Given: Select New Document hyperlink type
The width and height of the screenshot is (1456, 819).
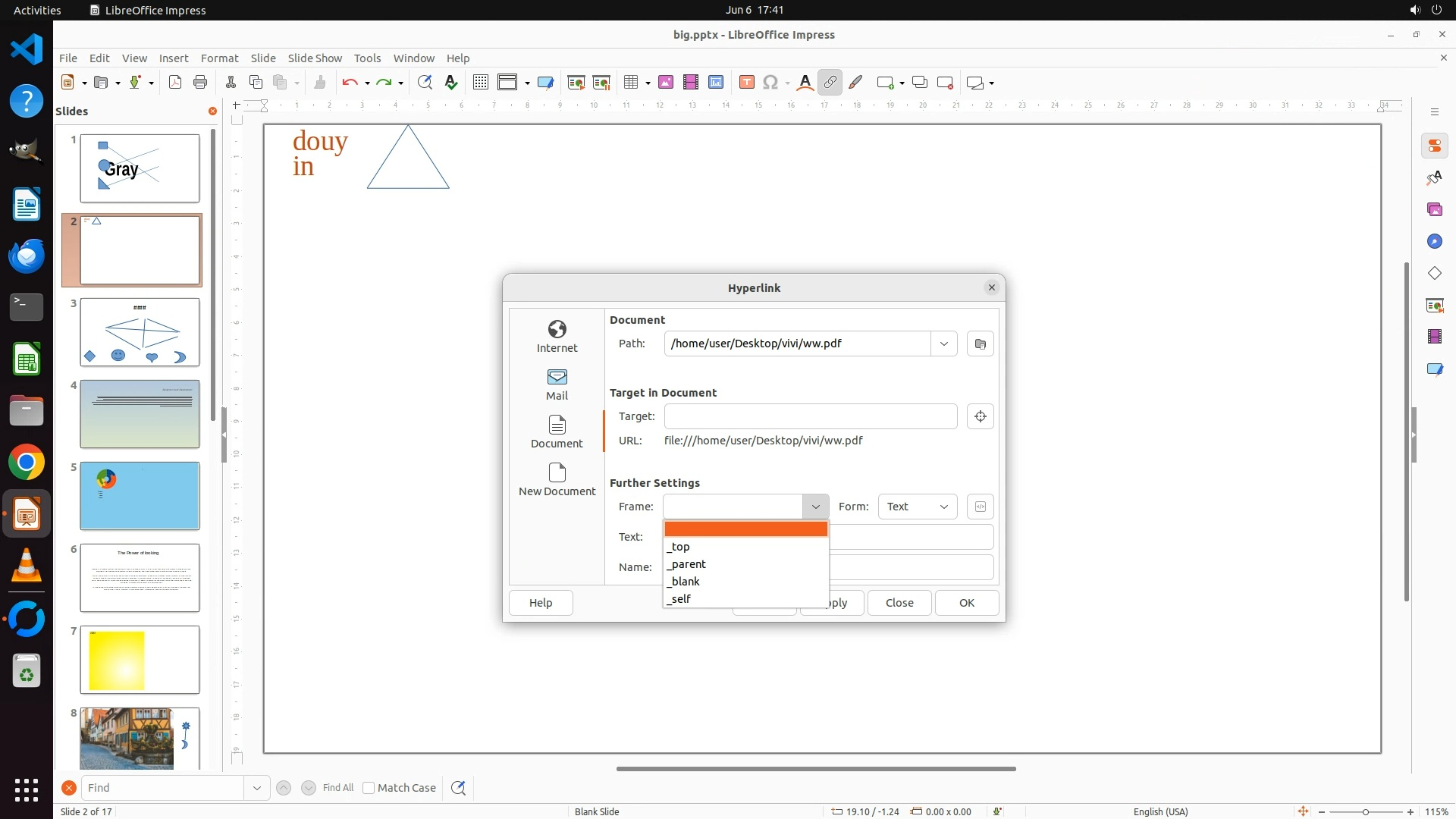Looking at the screenshot, I should click(557, 479).
